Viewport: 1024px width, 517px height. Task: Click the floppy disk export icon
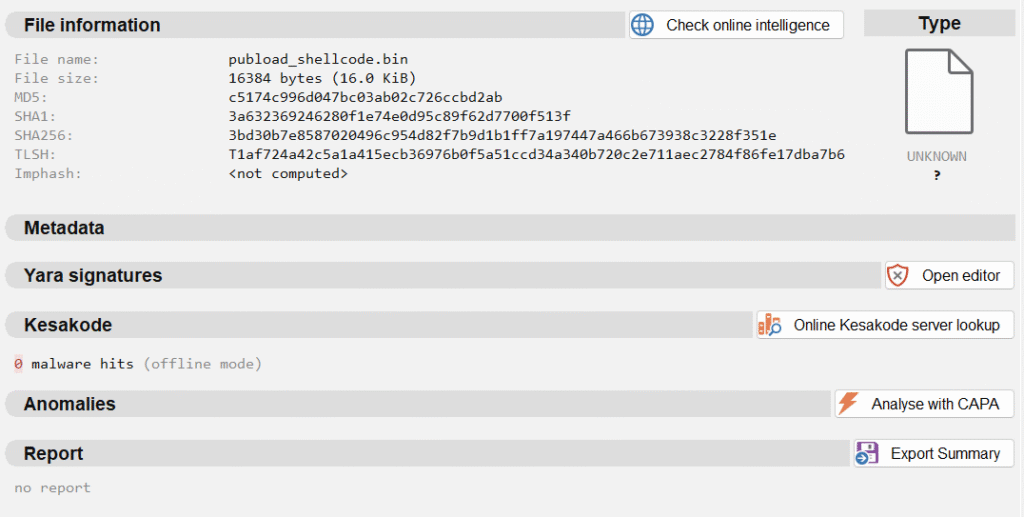[866, 453]
